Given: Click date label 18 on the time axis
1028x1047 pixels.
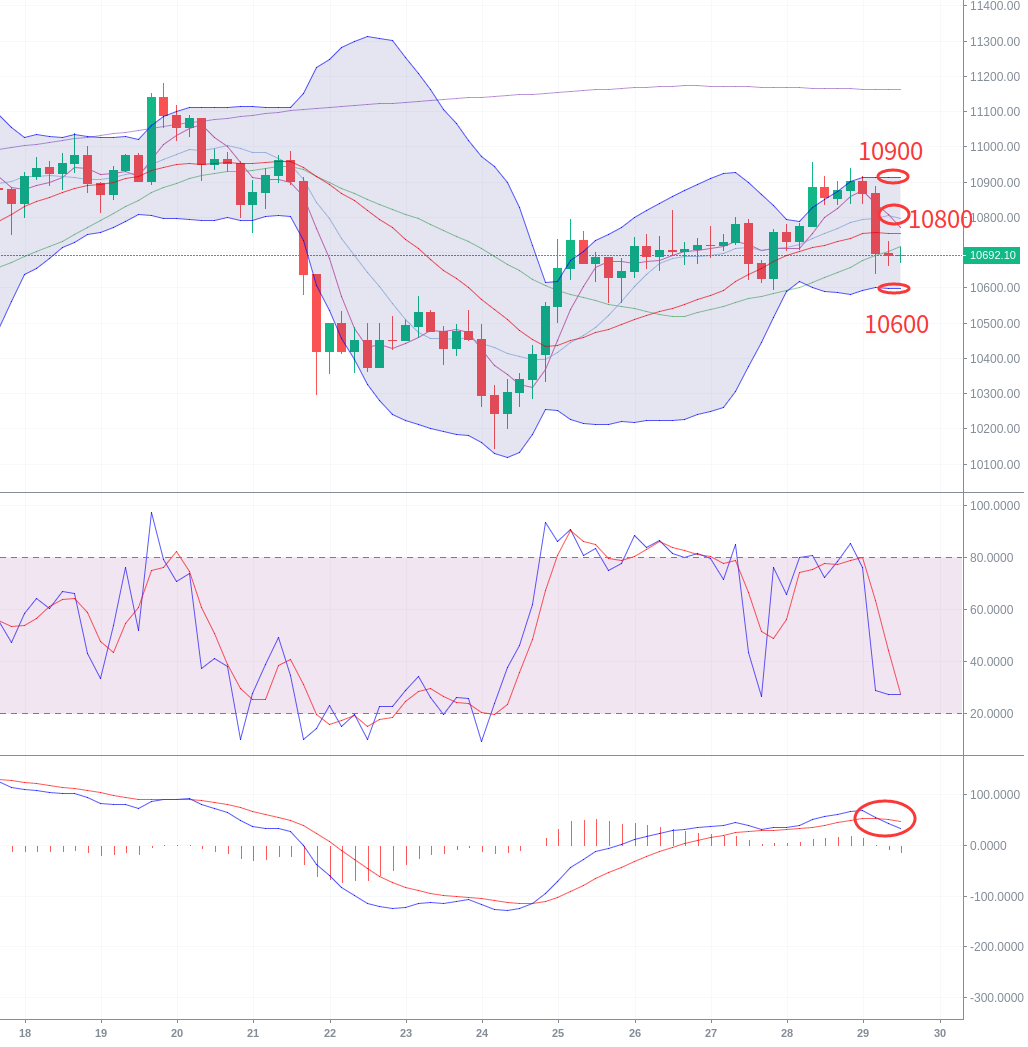Looking at the screenshot, I should click(x=25, y=1033).
